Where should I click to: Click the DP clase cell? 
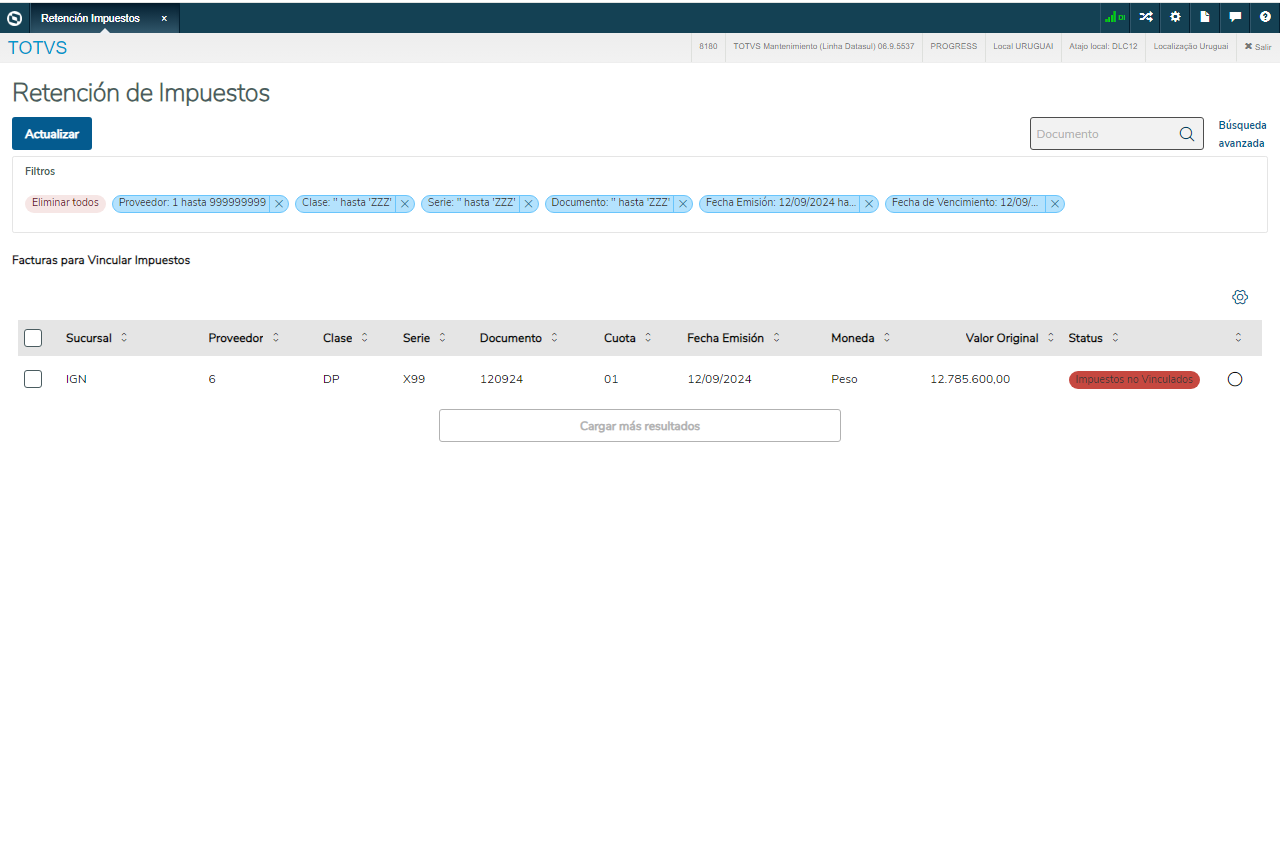point(331,380)
